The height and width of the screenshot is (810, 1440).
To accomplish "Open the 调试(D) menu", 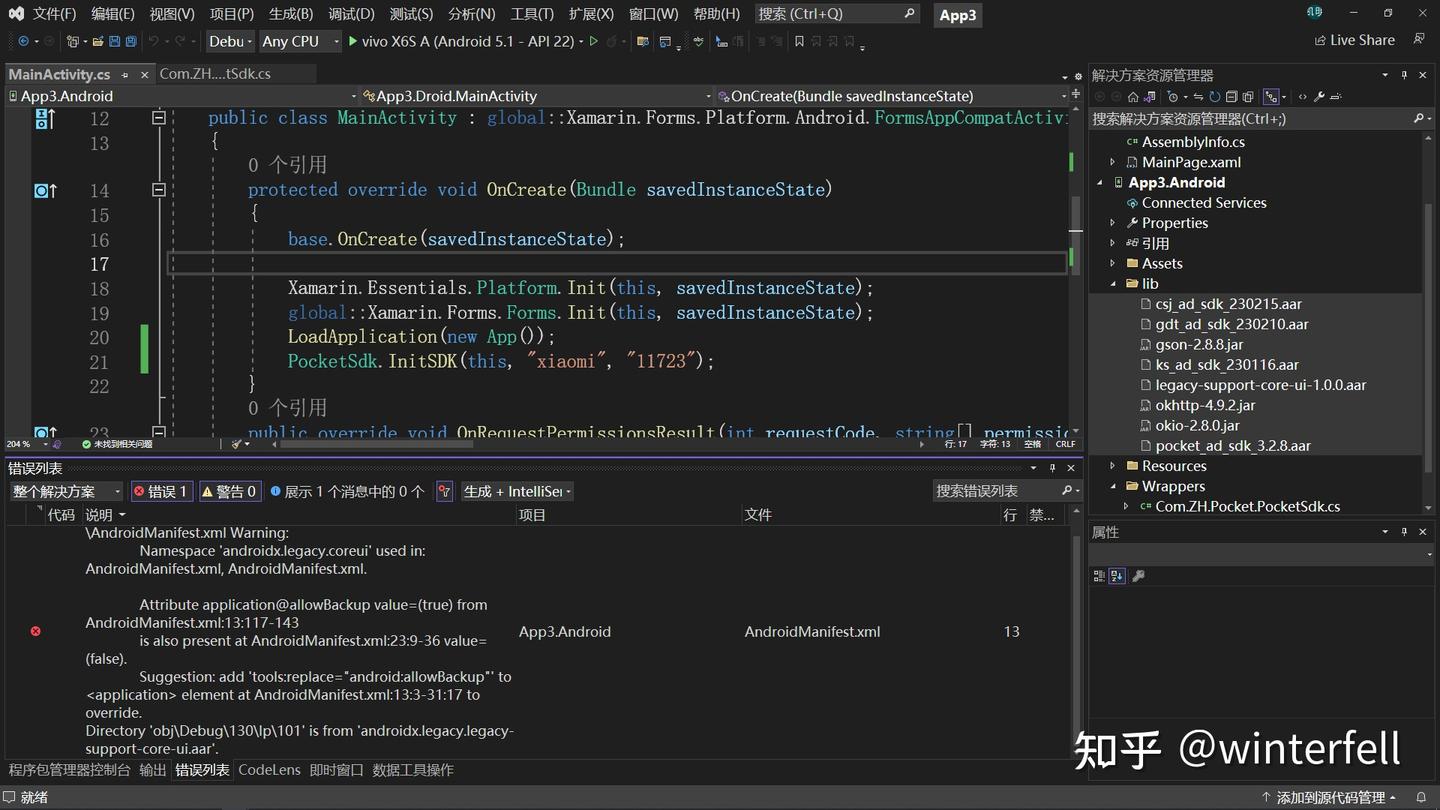I will (351, 14).
